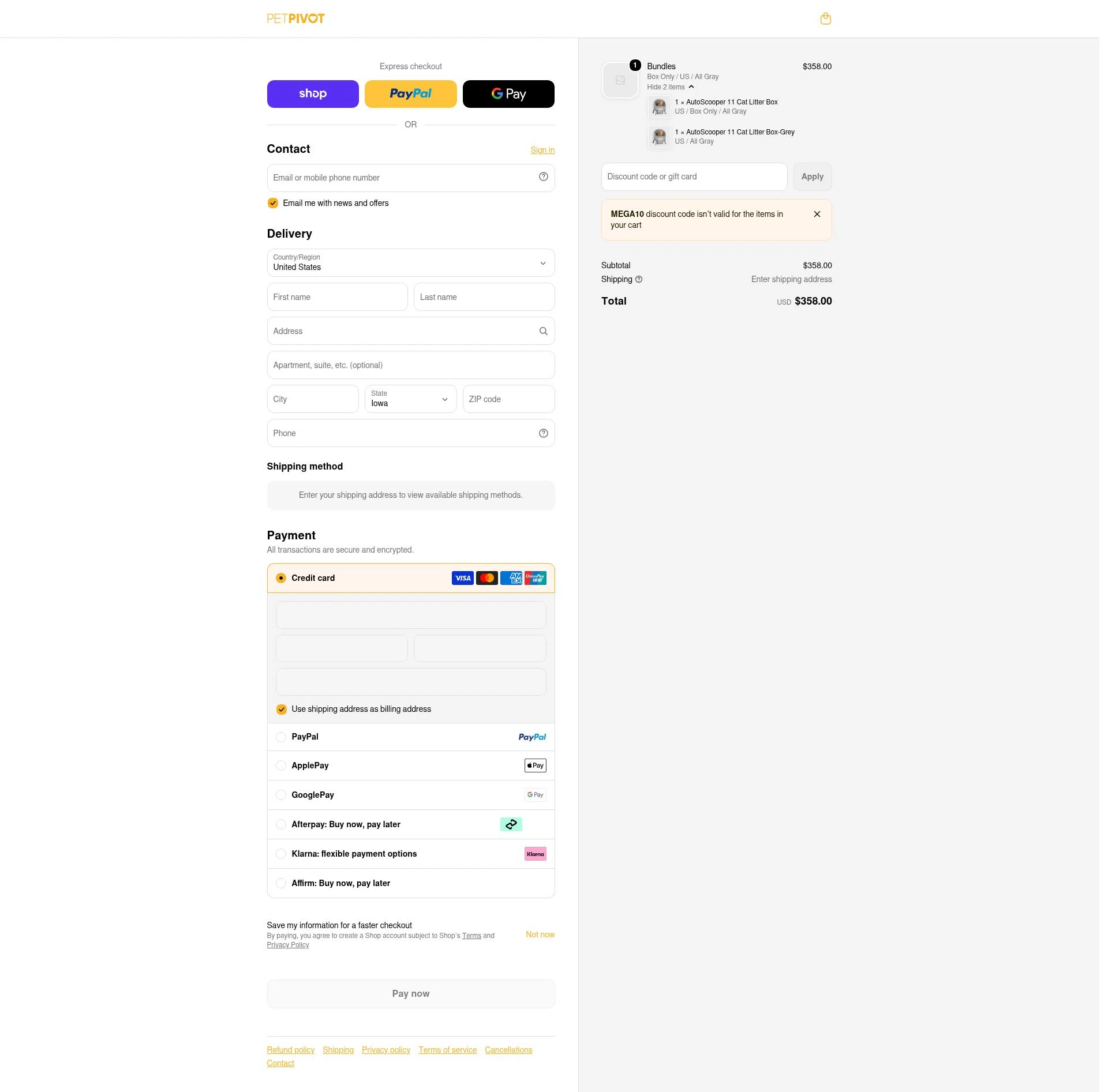Click the Klarna logo icon
Viewport: 1108px width, 1092px height.
point(535,854)
